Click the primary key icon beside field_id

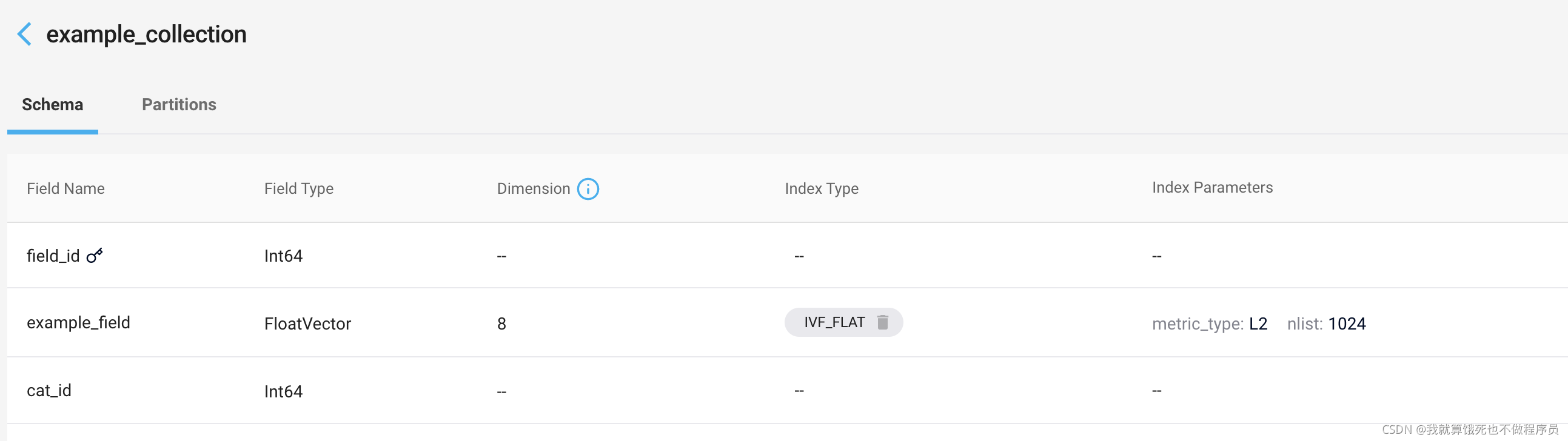tap(95, 256)
